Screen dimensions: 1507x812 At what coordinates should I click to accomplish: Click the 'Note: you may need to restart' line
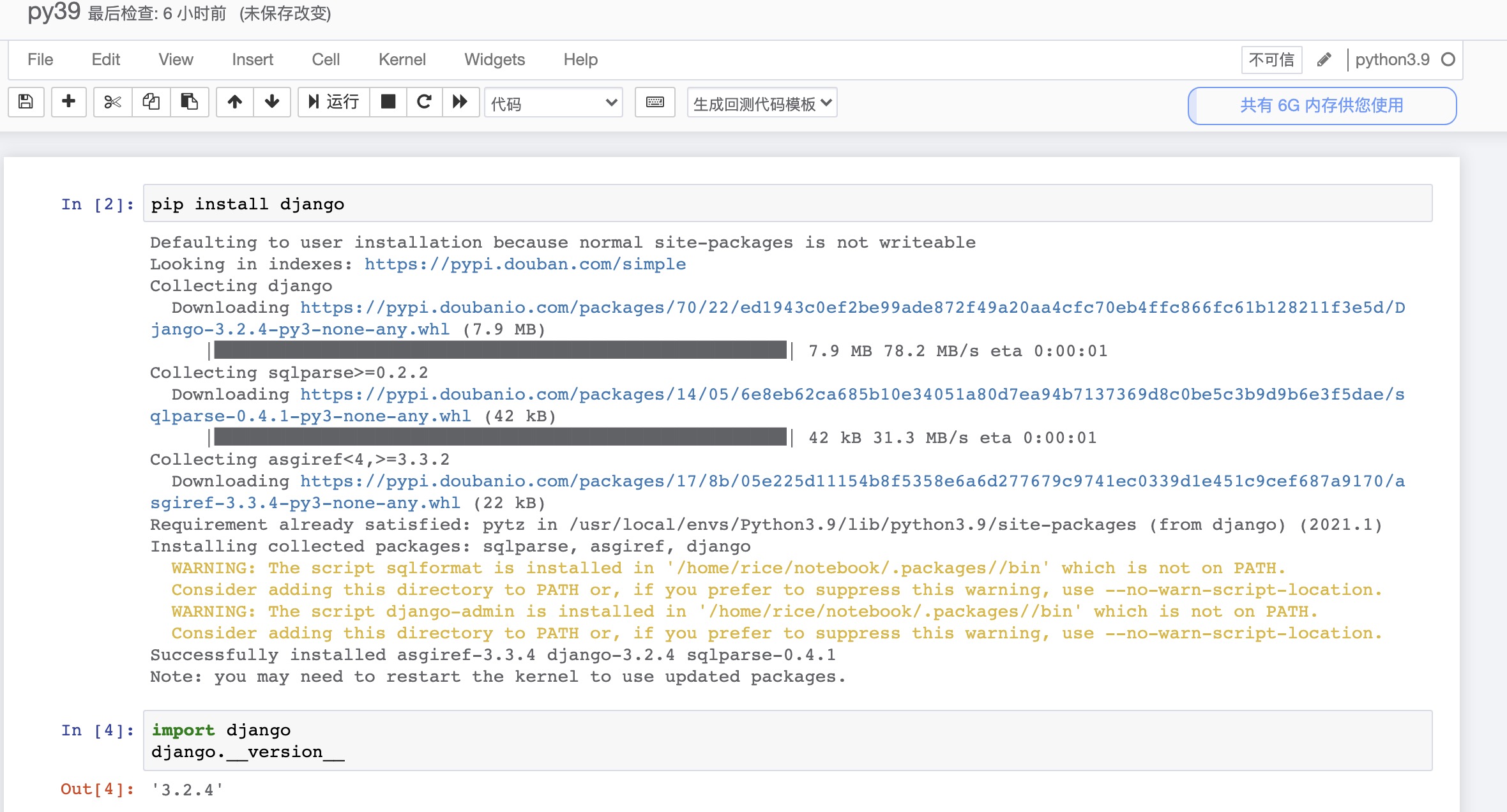pyautogui.click(x=497, y=677)
